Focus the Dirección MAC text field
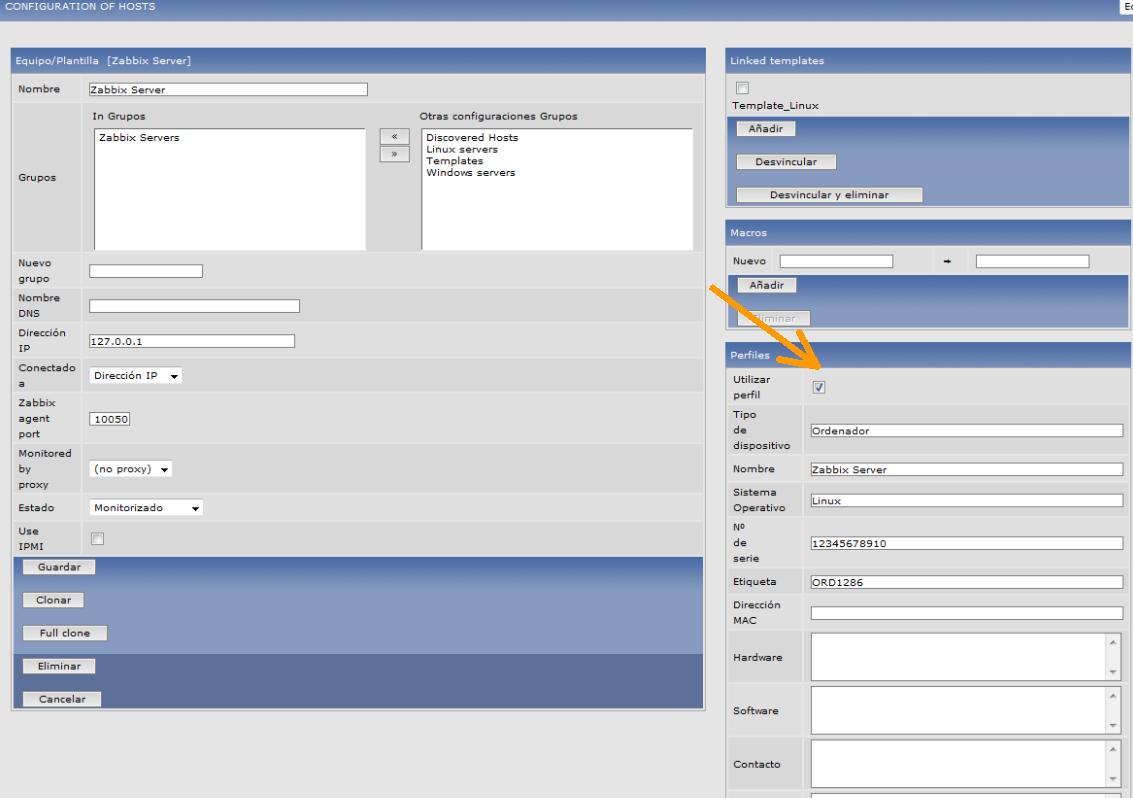 (967, 613)
